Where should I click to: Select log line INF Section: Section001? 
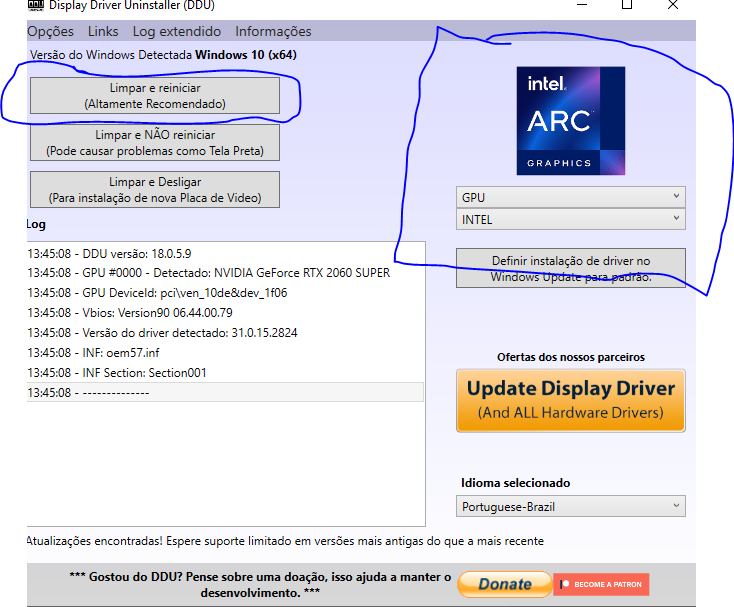click(x=226, y=373)
